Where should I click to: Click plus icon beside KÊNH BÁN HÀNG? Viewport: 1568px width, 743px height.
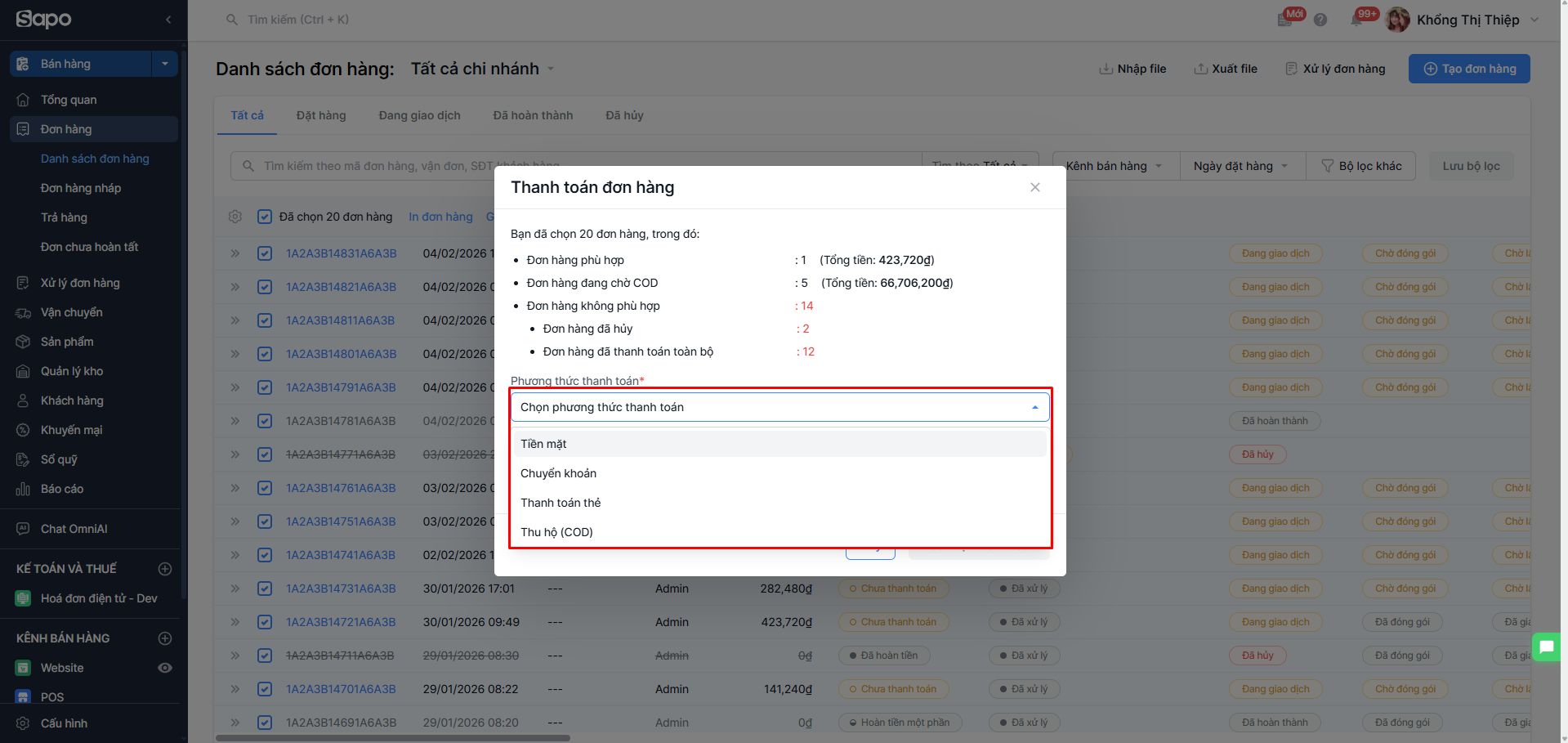[165, 638]
